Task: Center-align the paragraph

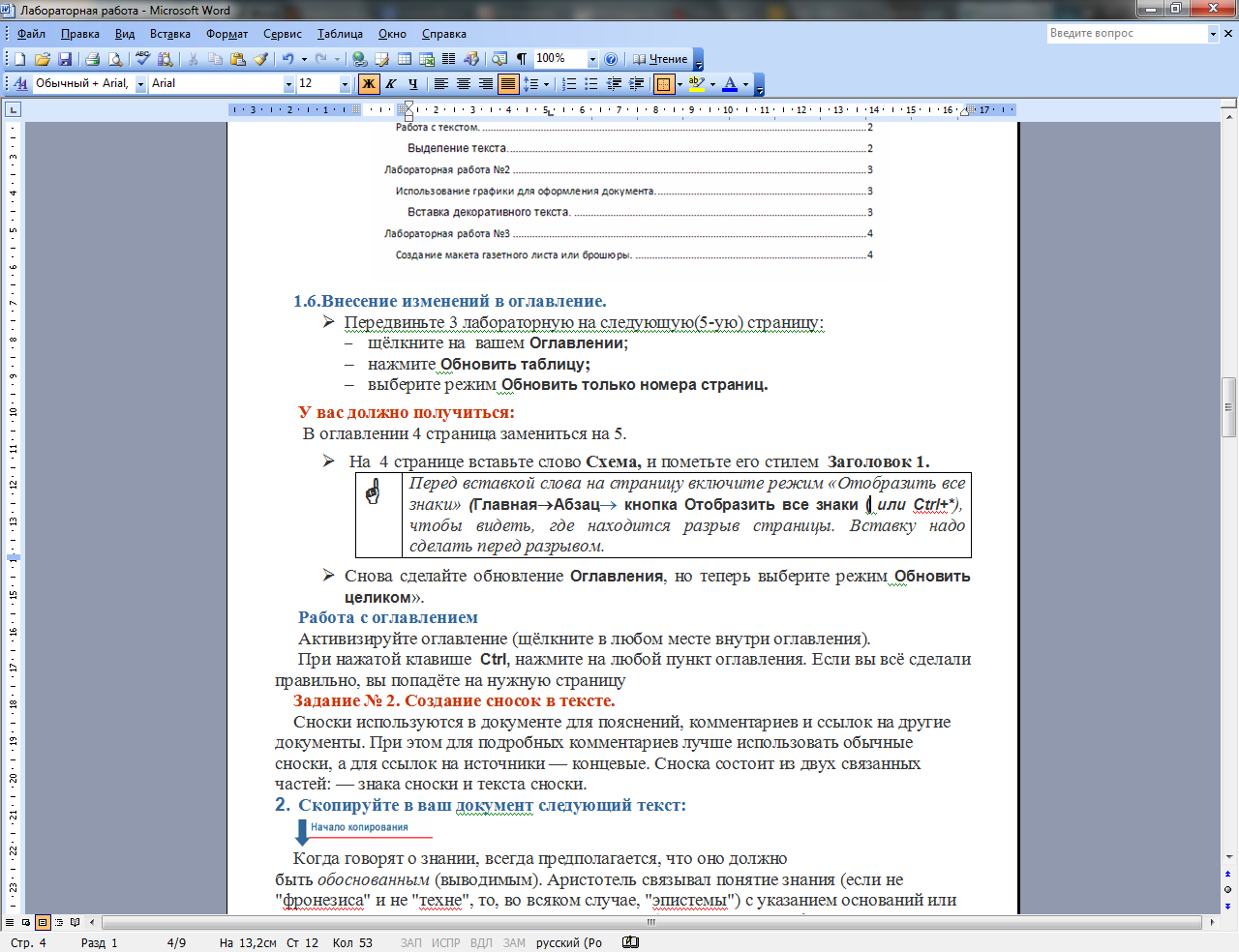Action: pos(464,84)
